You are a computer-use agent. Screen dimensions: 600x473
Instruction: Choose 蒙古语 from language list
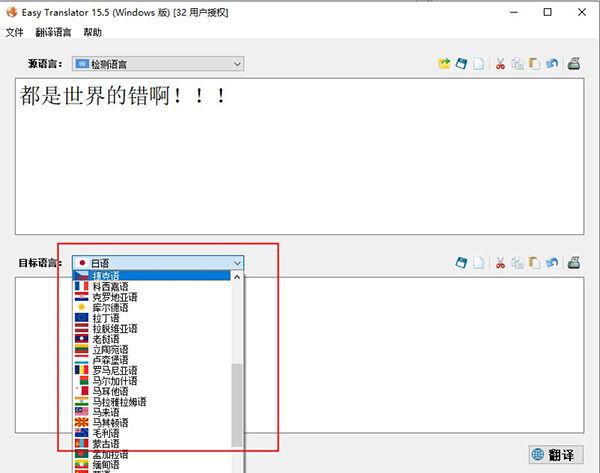coord(152,444)
